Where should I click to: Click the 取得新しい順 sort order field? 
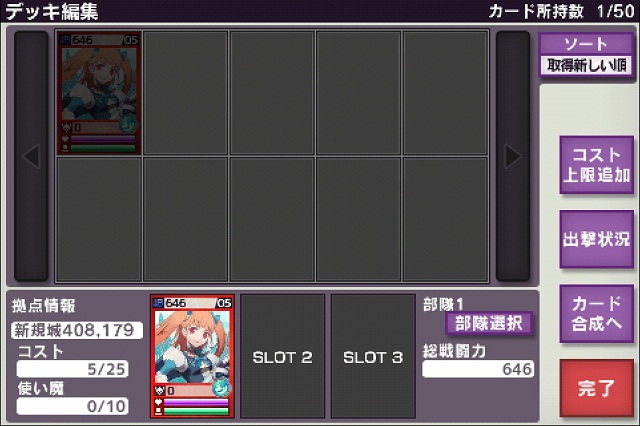click(586, 65)
